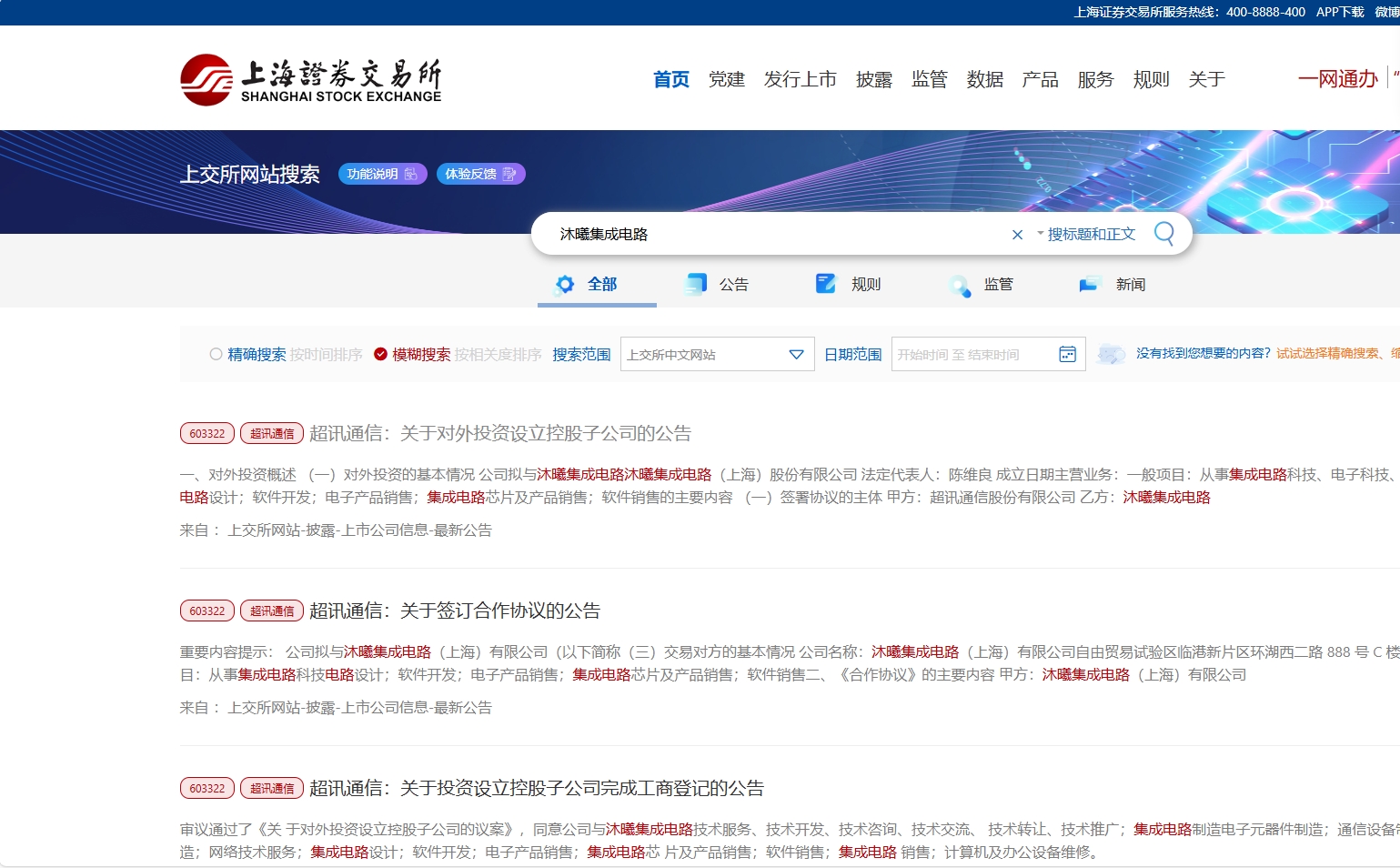Open the 党建 menu item
This screenshot has width=1400, height=868.
727,79
